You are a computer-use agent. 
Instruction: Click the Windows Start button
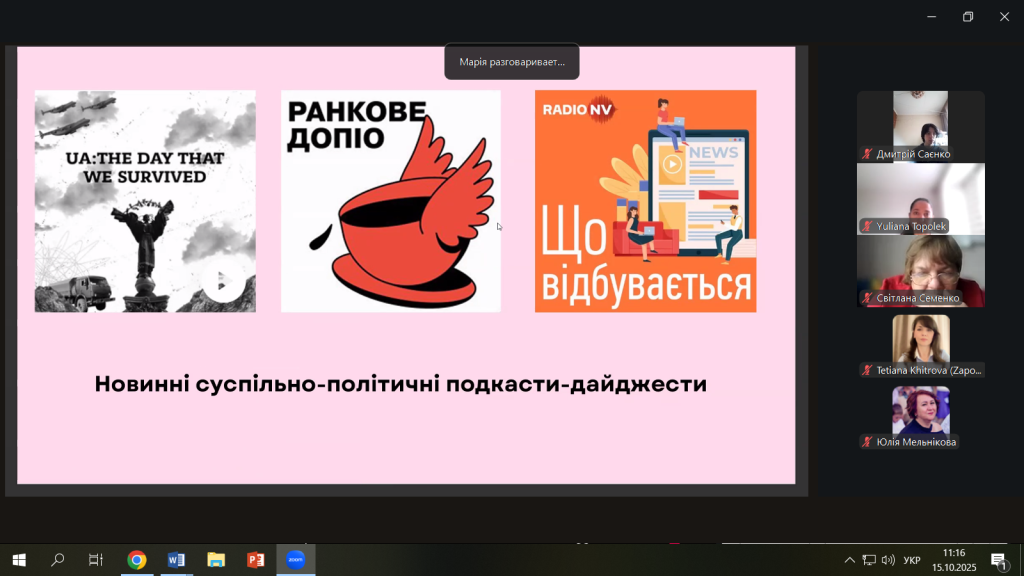click(18, 560)
